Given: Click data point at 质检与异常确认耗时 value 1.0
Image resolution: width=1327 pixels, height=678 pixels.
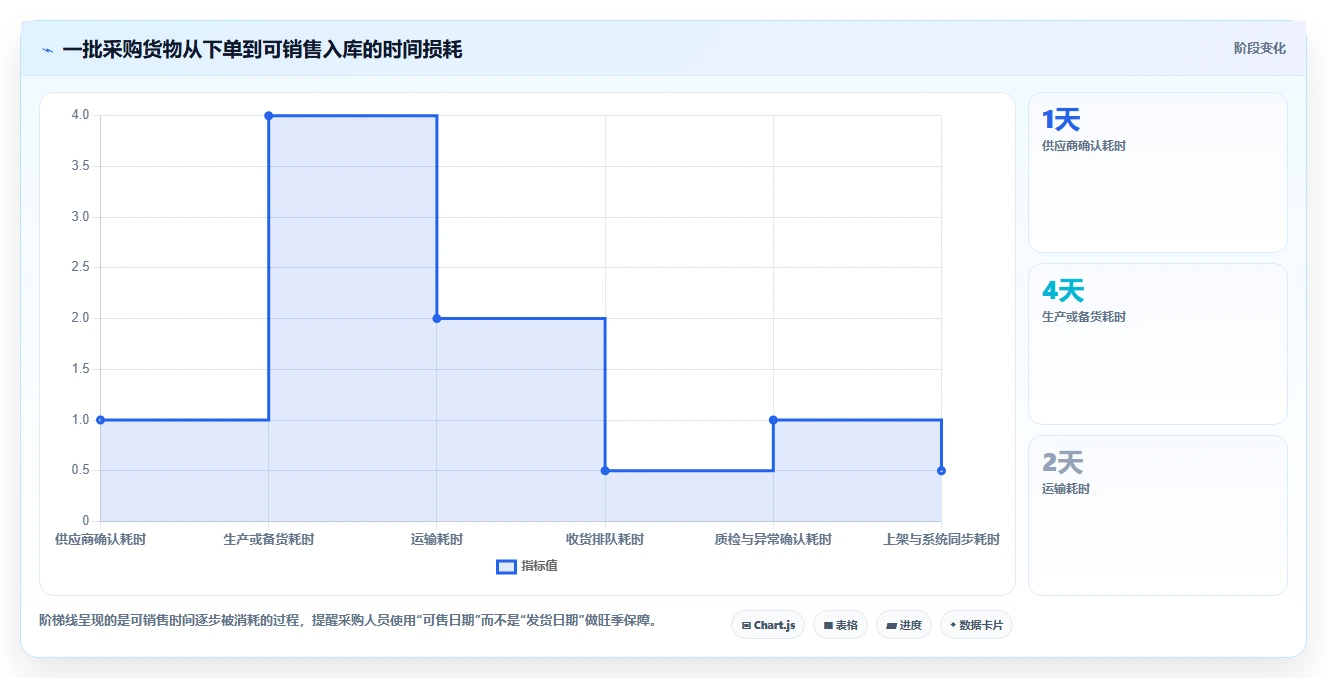Looking at the screenshot, I should coord(773,420).
